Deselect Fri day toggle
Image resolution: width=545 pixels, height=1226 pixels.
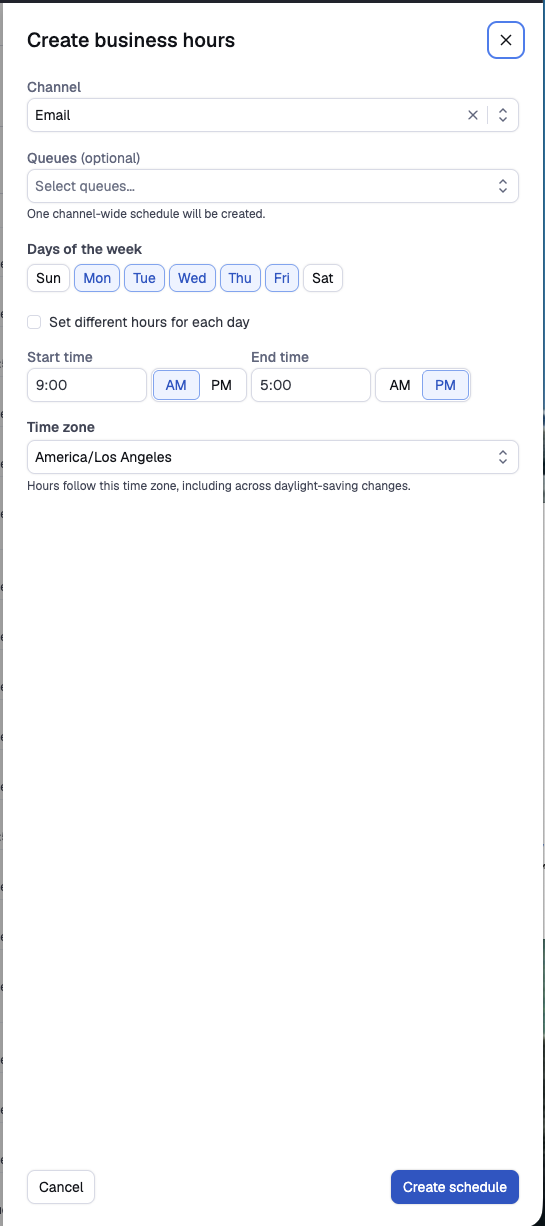click(x=282, y=278)
